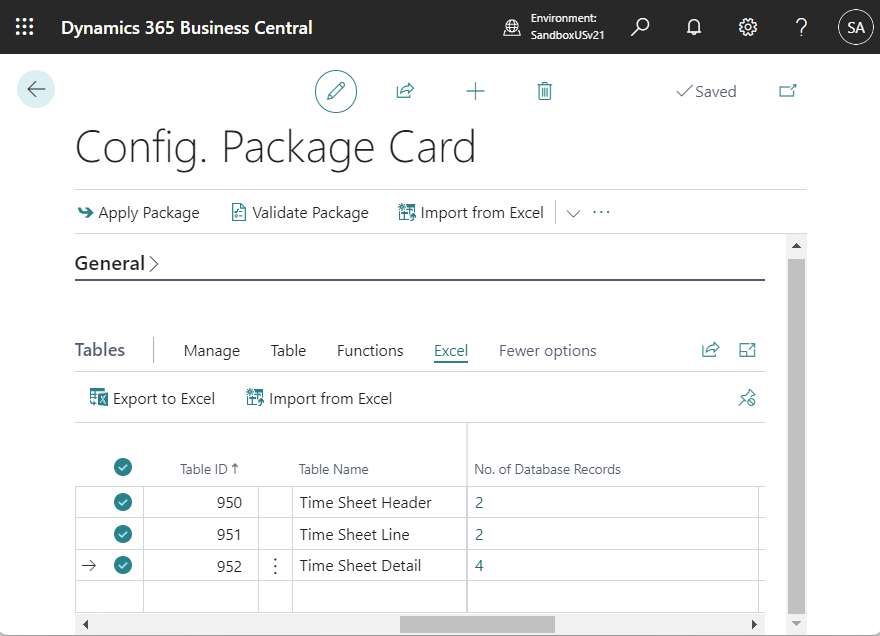Click horizontal scrollbar right arrow

pyautogui.click(x=754, y=624)
